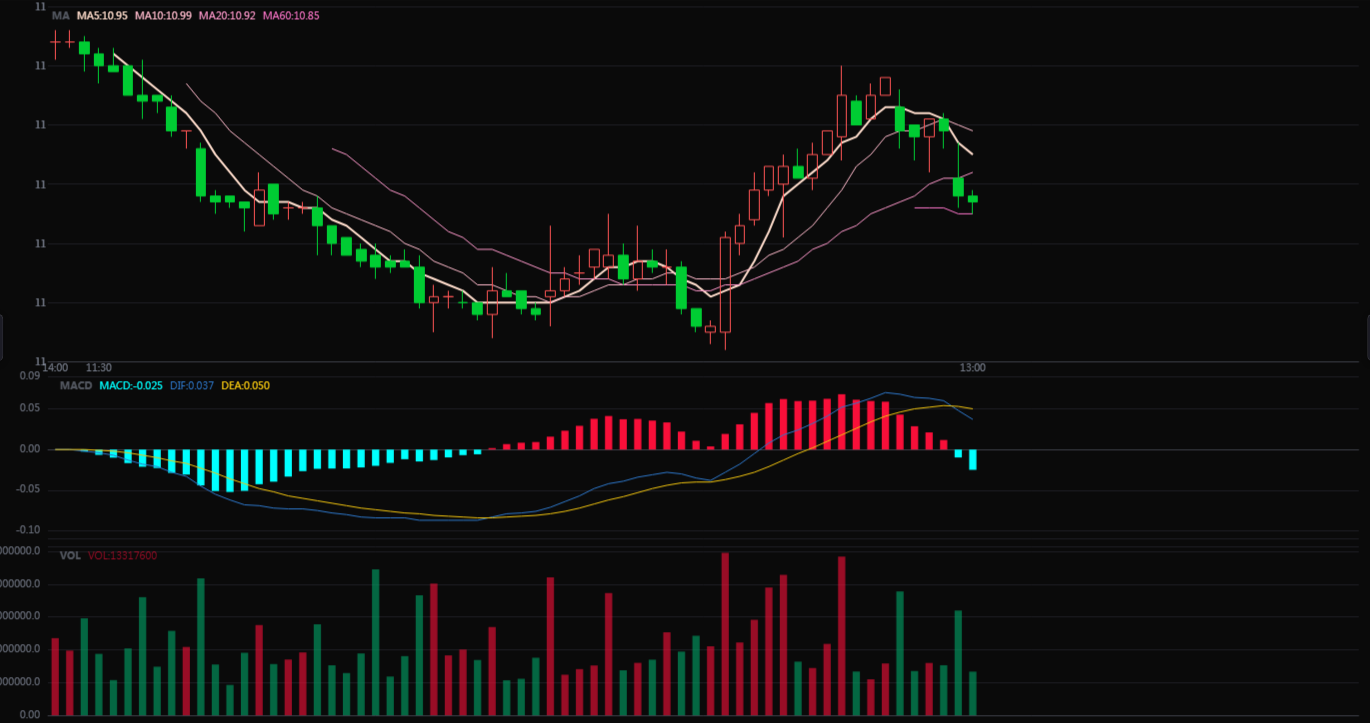Click the 14:00 time axis label
The width and height of the screenshot is (1370, 723).
coord(55,368)
